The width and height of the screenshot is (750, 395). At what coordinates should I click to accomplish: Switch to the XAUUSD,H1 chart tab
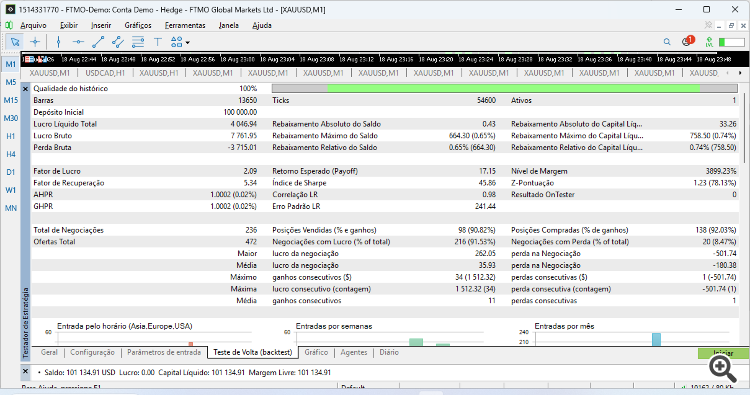click(x=159, y=73)
